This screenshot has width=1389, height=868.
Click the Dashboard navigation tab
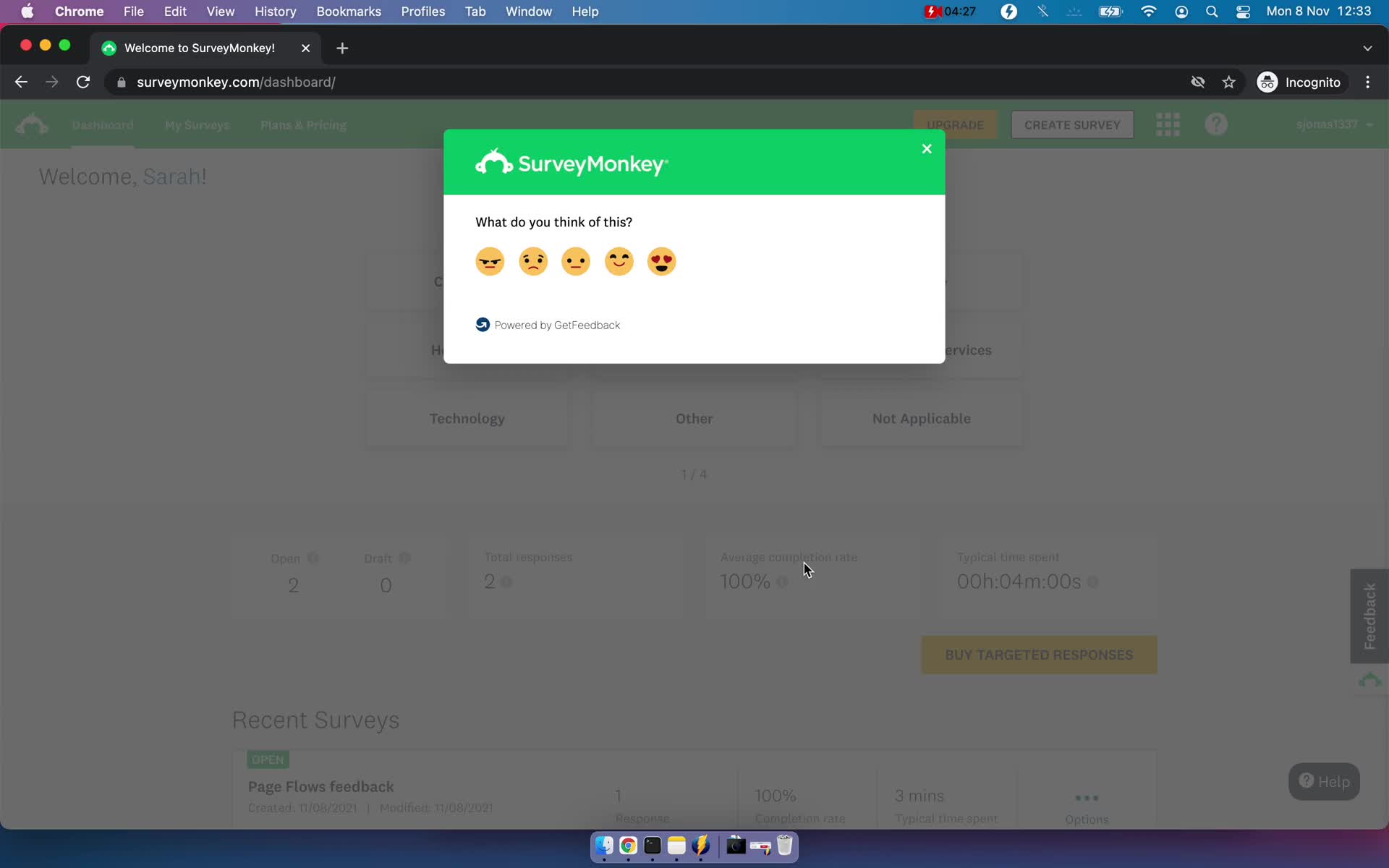pos(102,124)
